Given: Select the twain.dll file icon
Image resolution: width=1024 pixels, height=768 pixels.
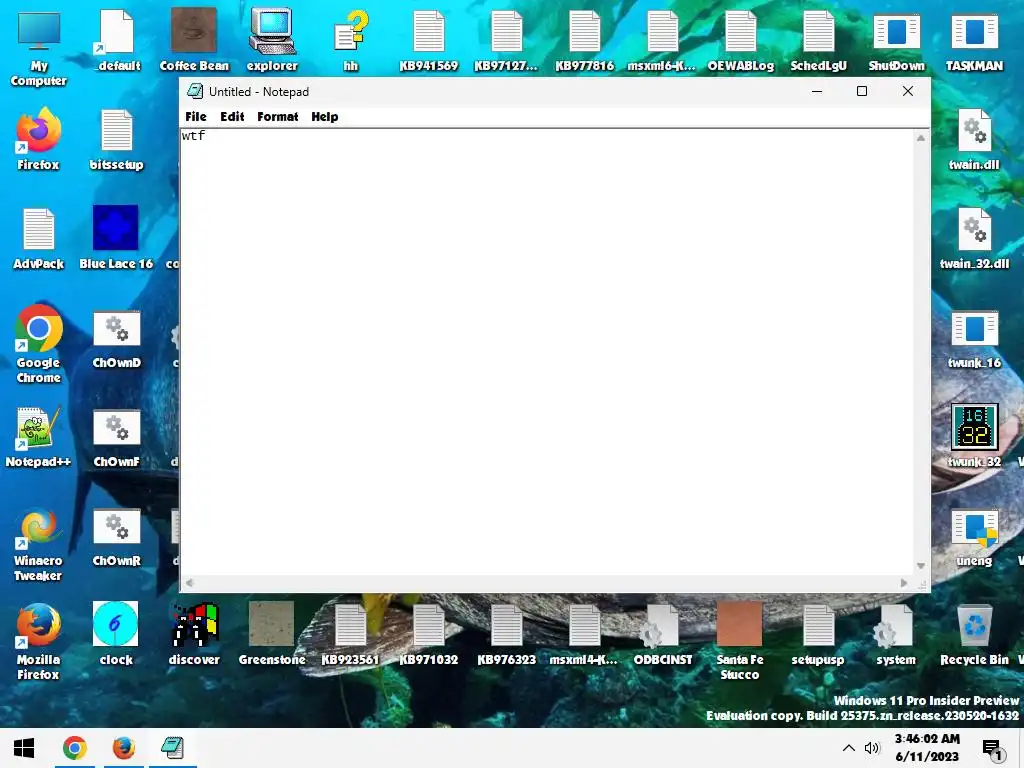Looking at the screenshot, I should click(x=974, y=139).
